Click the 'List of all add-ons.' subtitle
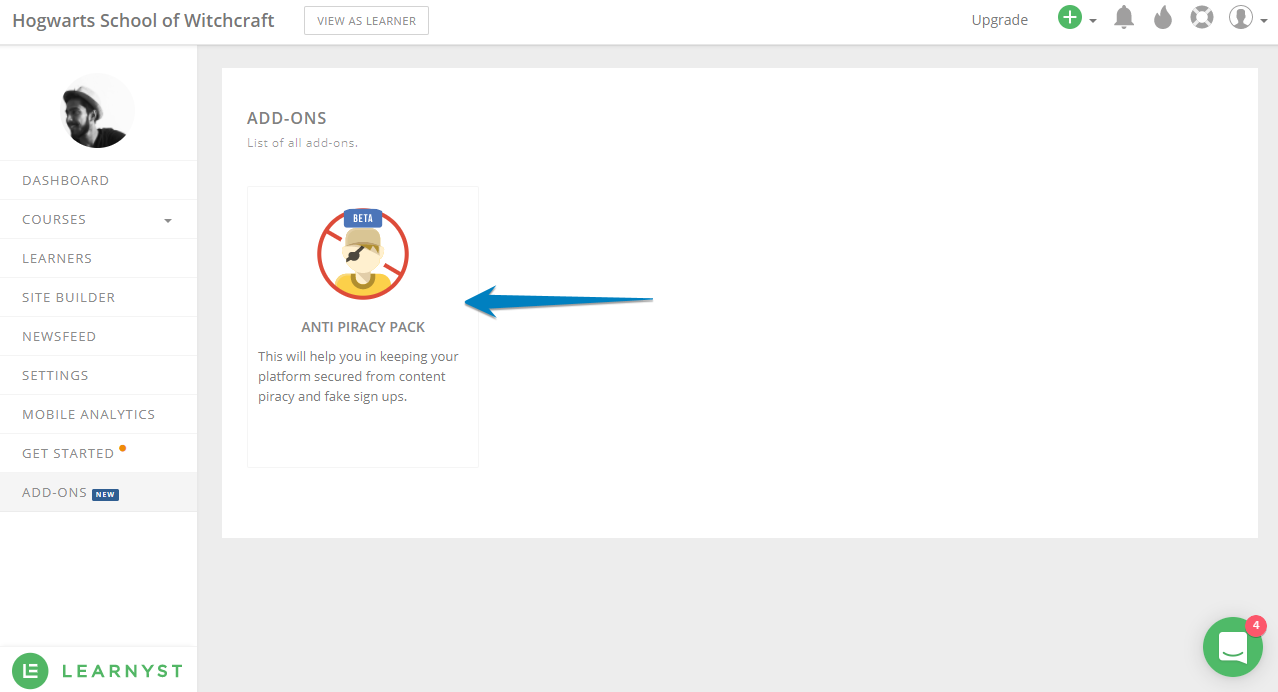Image resolution: width=1278 pixels, height=692 pixels. (x=302, y=143)
